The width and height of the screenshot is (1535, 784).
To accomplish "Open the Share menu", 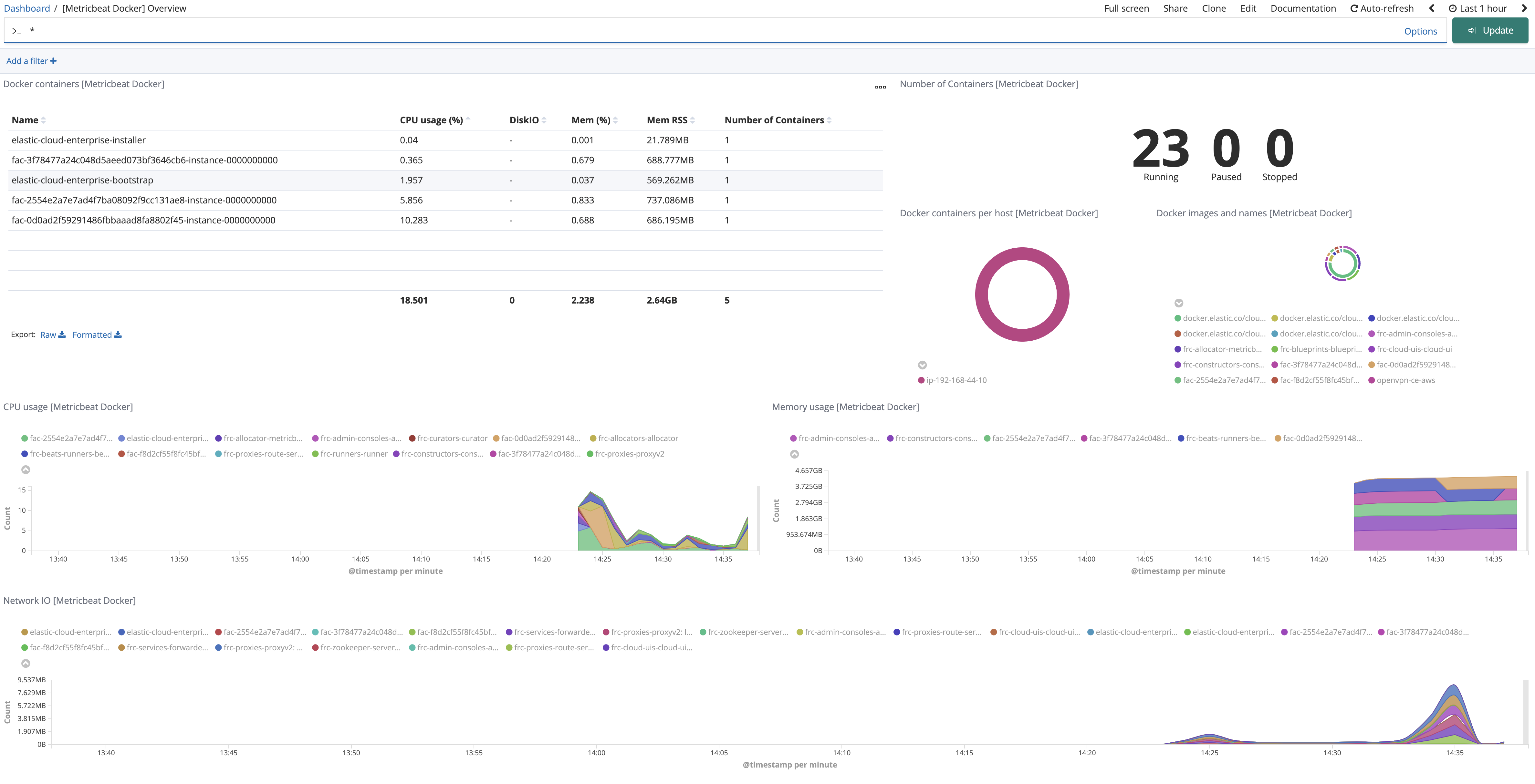I will coord(1175,8).
